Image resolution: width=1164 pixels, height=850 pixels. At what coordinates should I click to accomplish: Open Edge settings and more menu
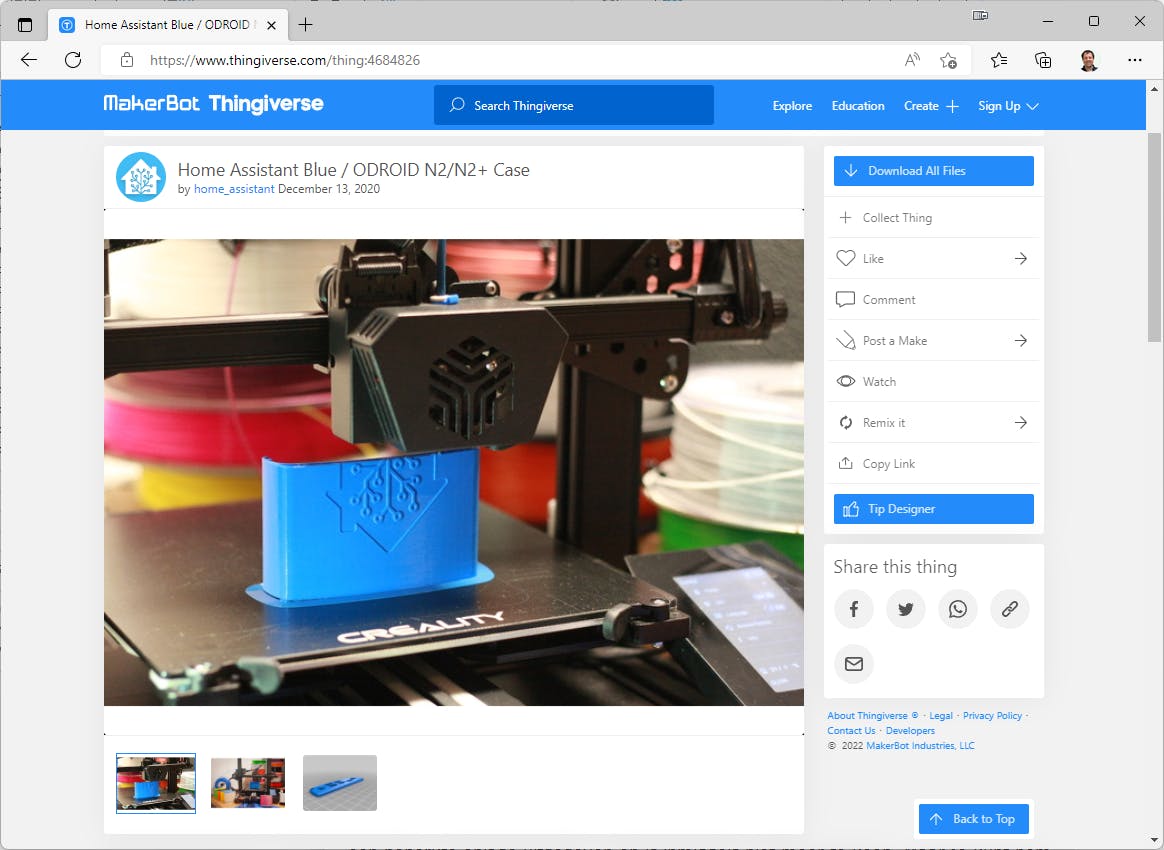coord(1134,60)
